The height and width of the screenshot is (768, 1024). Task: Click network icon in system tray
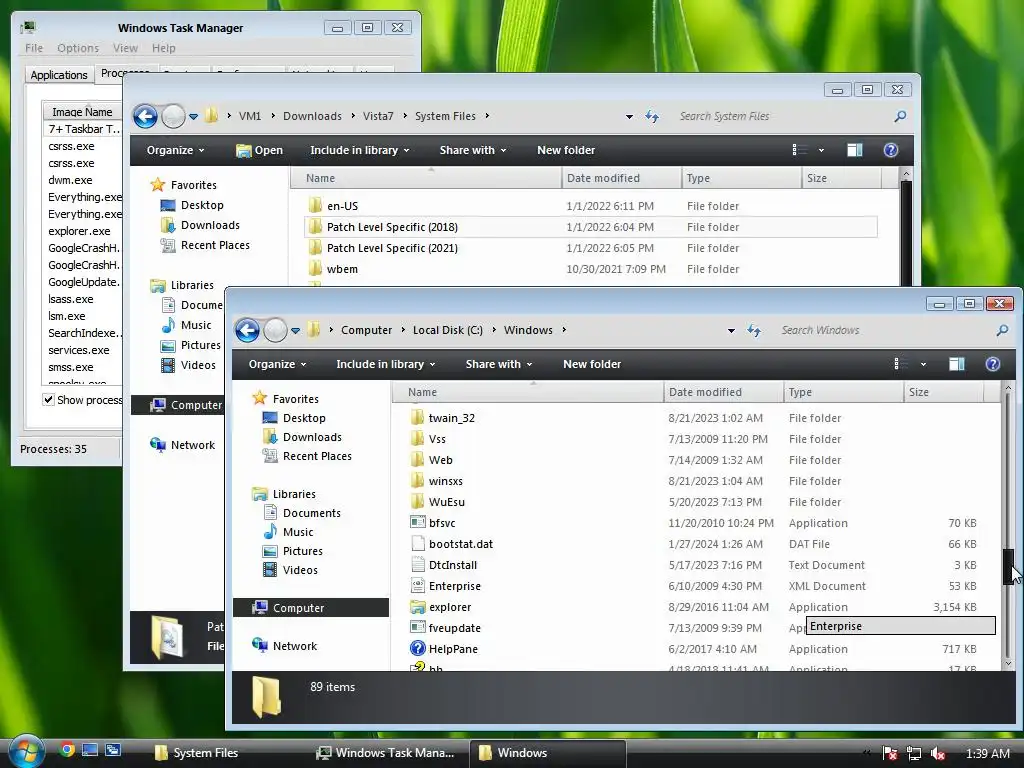[914, 753]
